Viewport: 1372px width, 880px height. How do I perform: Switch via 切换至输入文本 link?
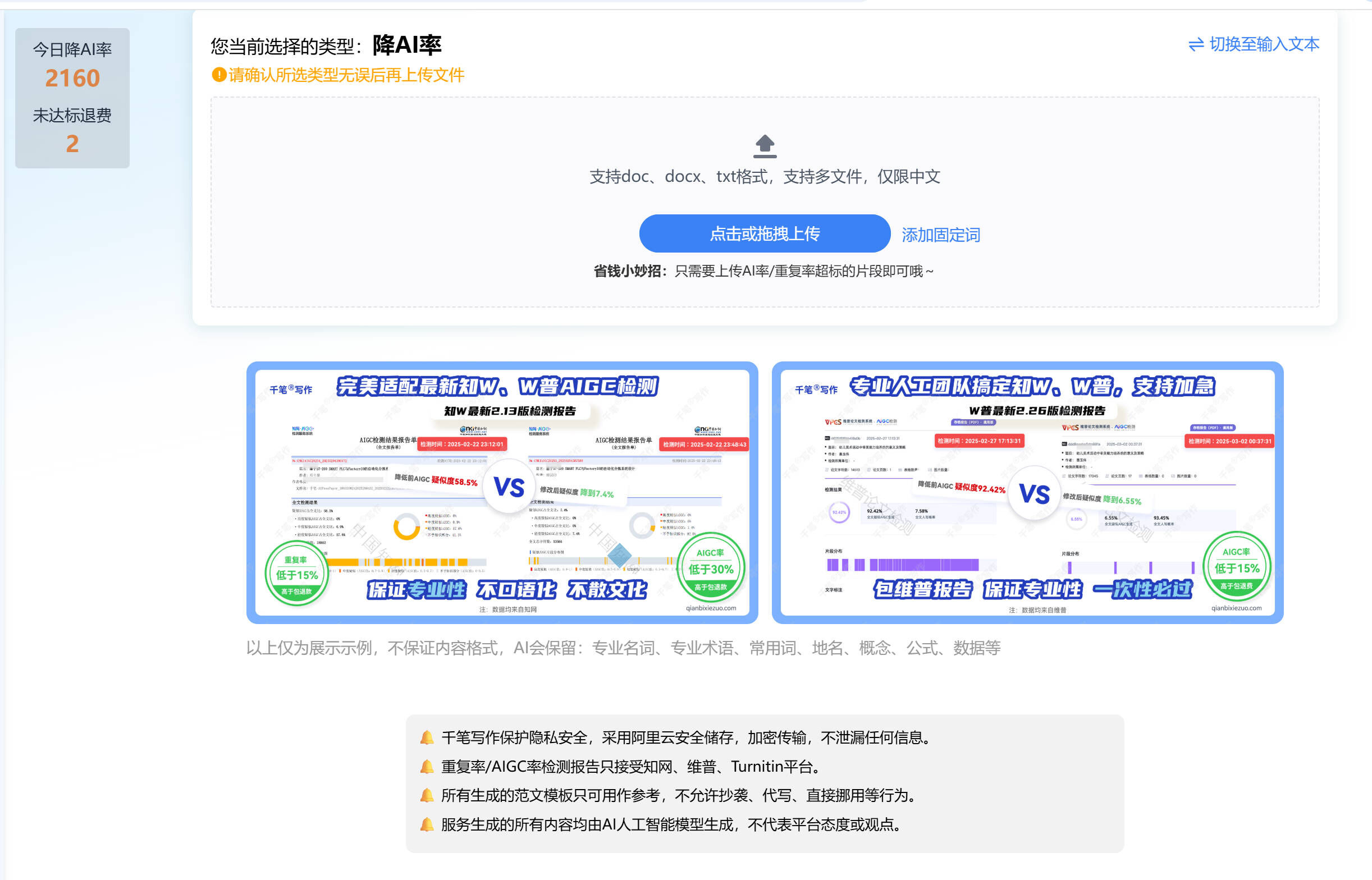1264,44
